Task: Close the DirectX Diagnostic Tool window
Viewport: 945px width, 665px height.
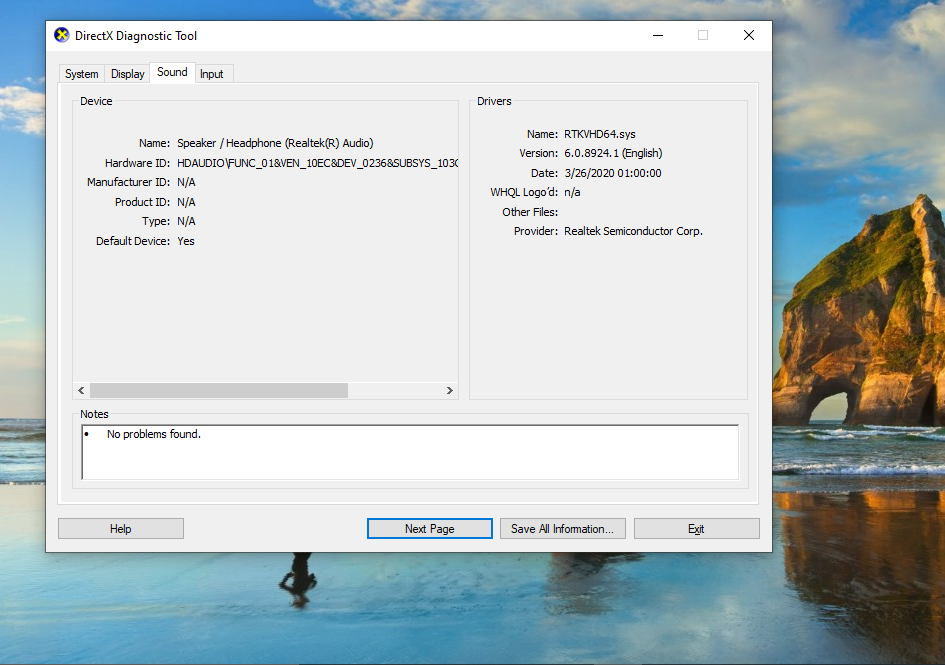Action: [x=749, y=36]
